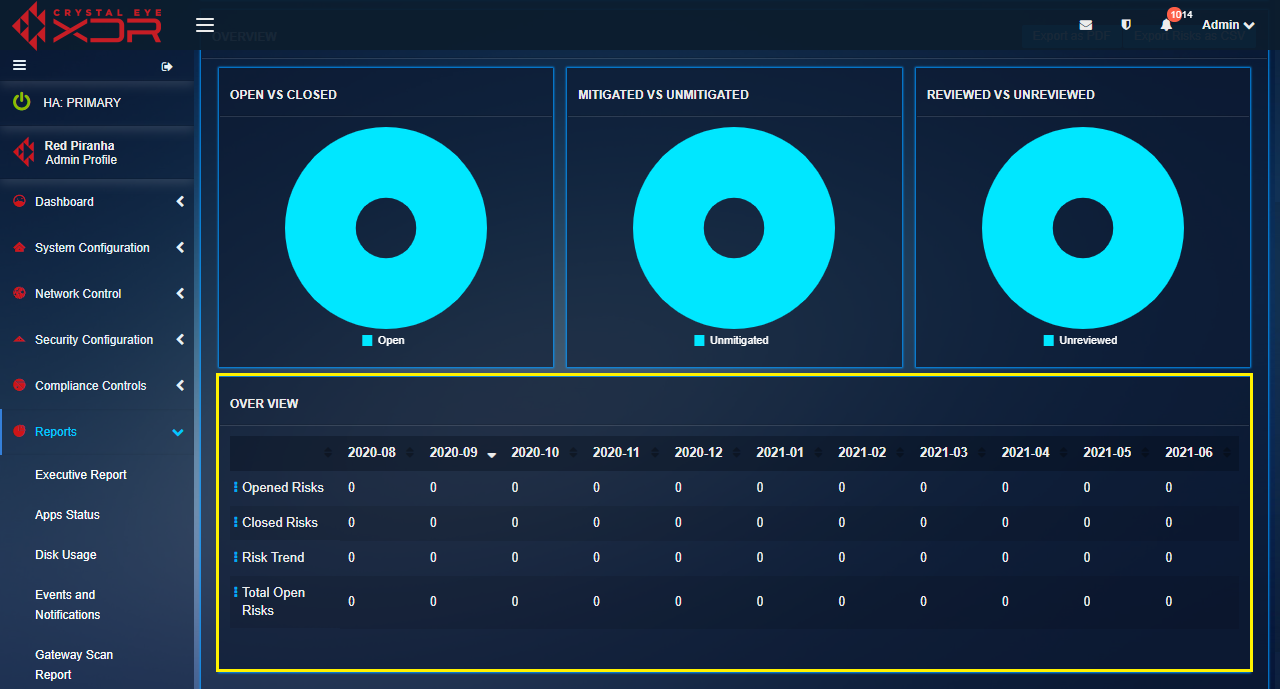This screenshot has height=689, width=1280.
Task: Click the sidebar logout arrow icon
Action: point(167,67)
